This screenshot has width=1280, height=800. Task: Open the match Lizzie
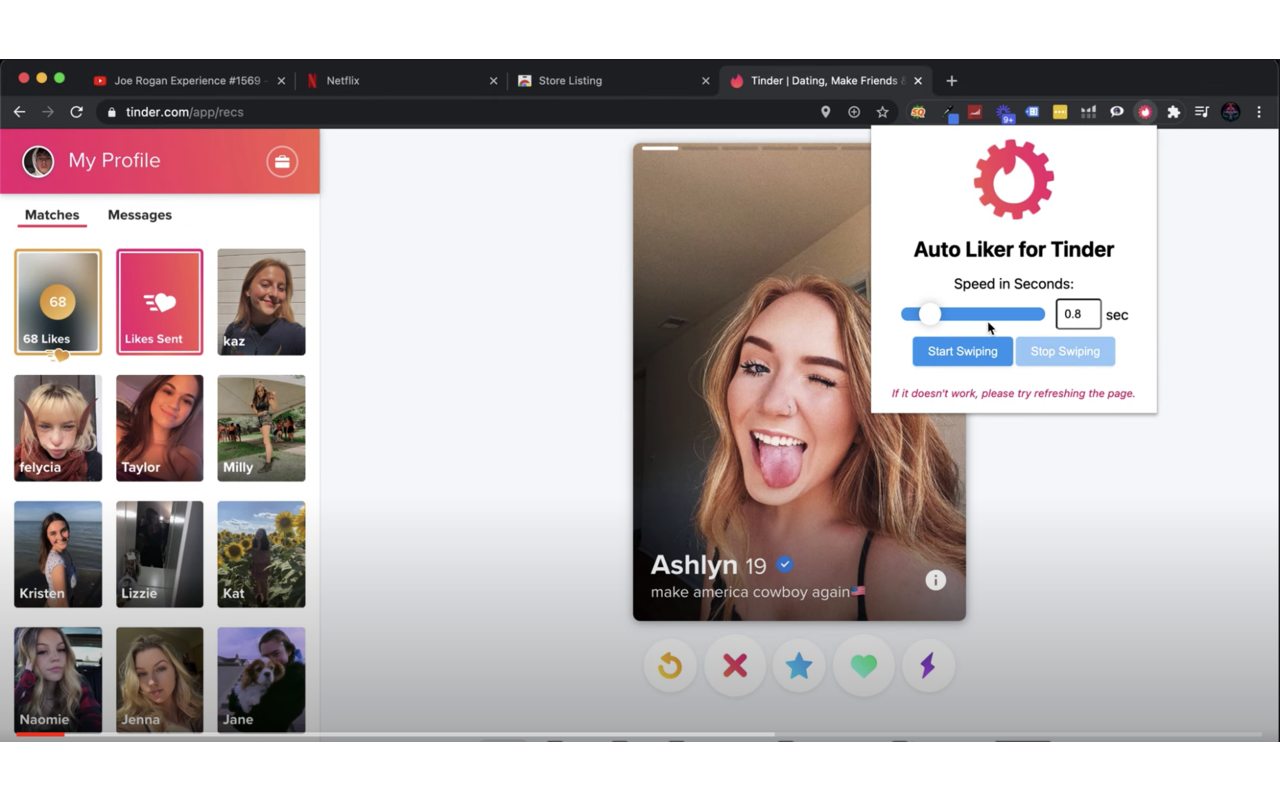pos(160,554)
